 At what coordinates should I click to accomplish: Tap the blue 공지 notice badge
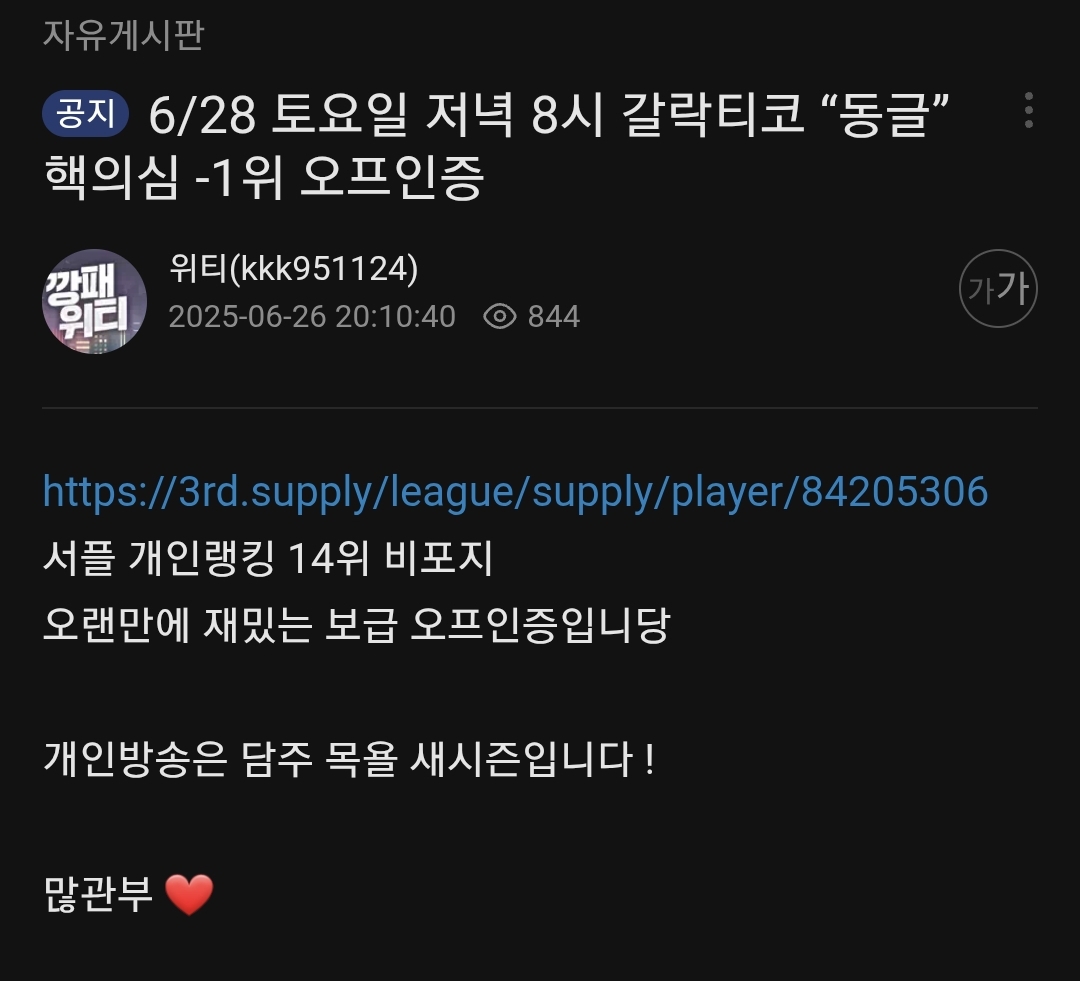[x=85, y=113]
